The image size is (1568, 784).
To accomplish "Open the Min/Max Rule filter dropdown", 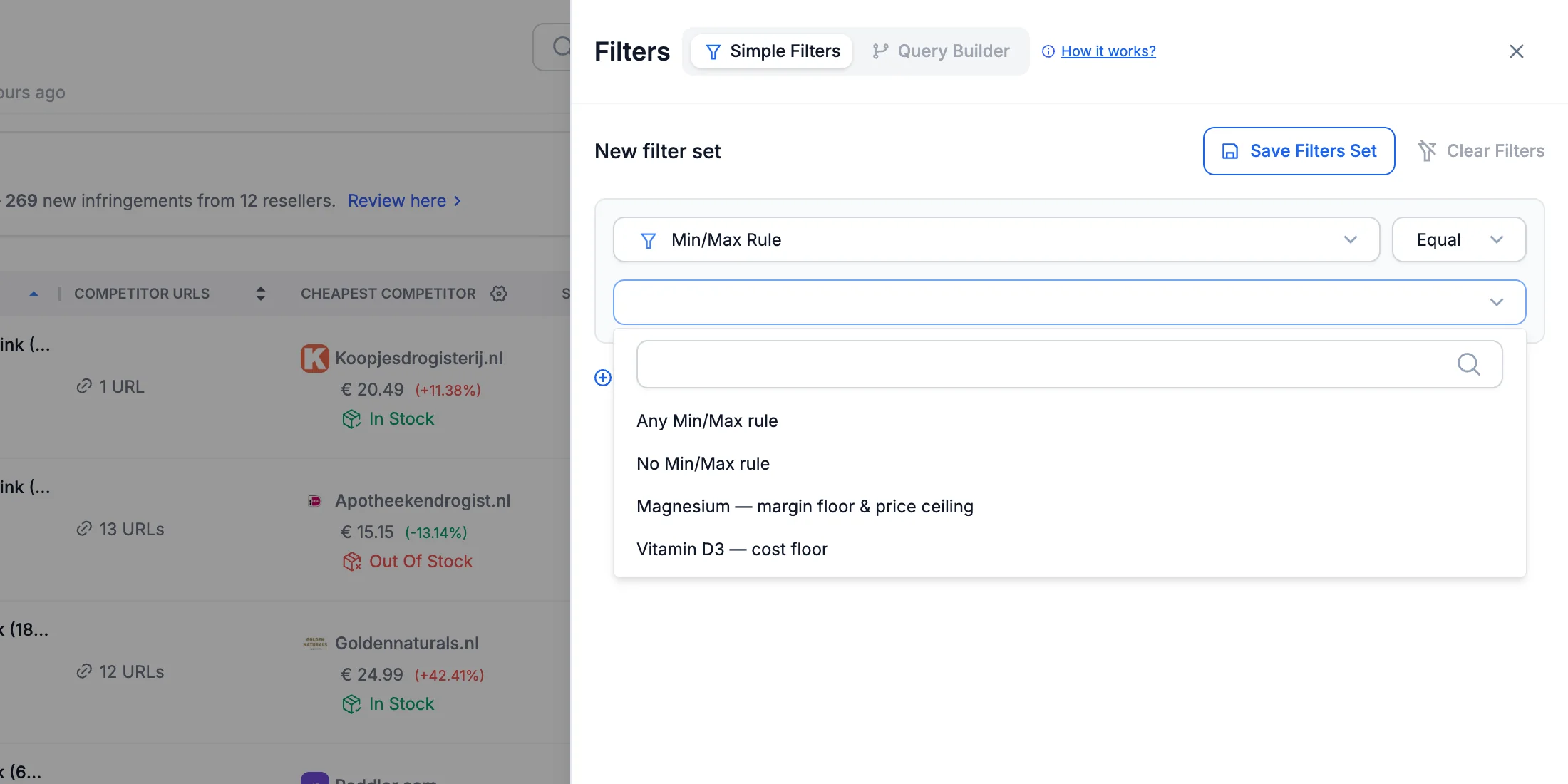I will pyautogui.click(x=996, y=239).
